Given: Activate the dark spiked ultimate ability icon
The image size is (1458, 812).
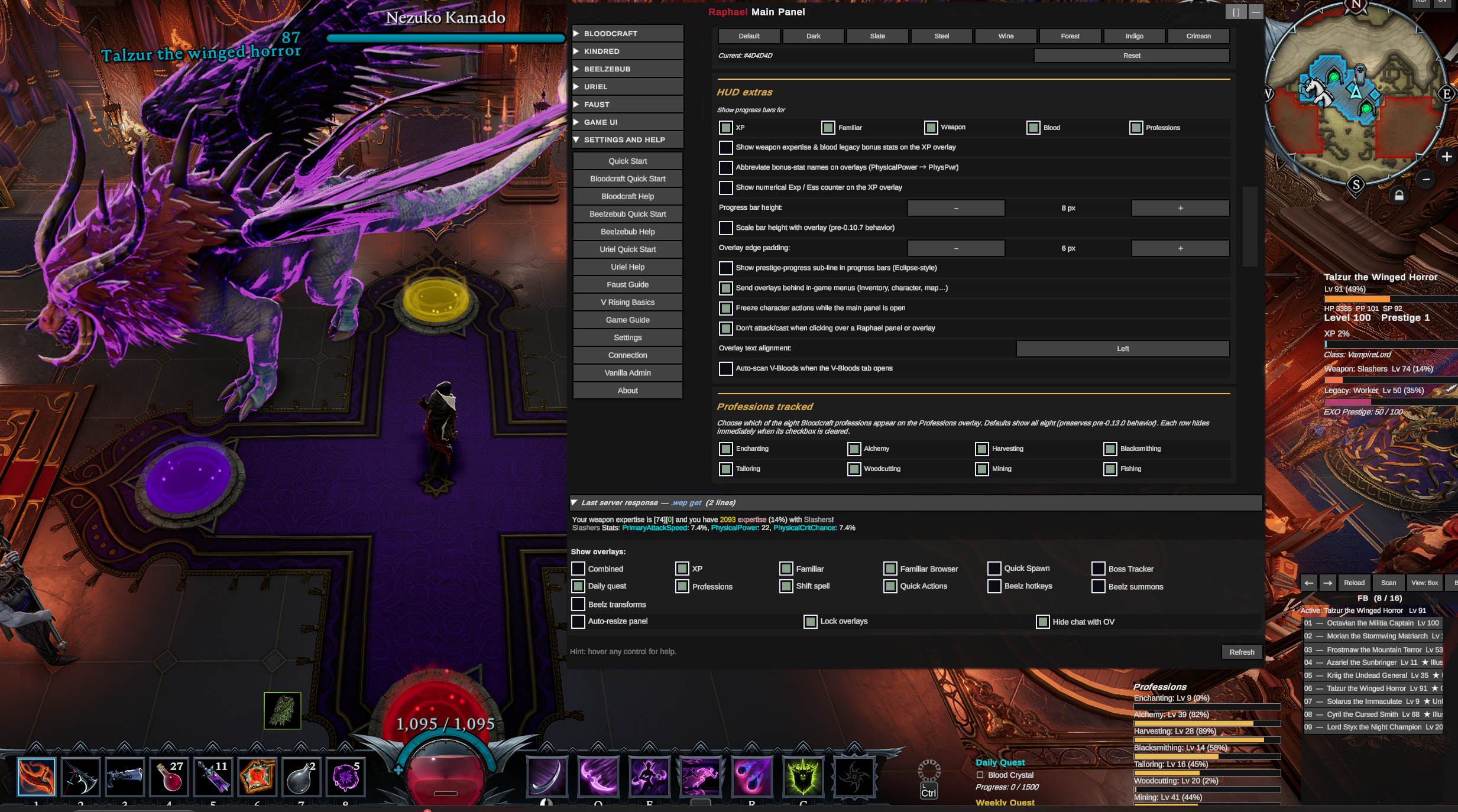Looking at the screenshot, I should pos(854,776).
